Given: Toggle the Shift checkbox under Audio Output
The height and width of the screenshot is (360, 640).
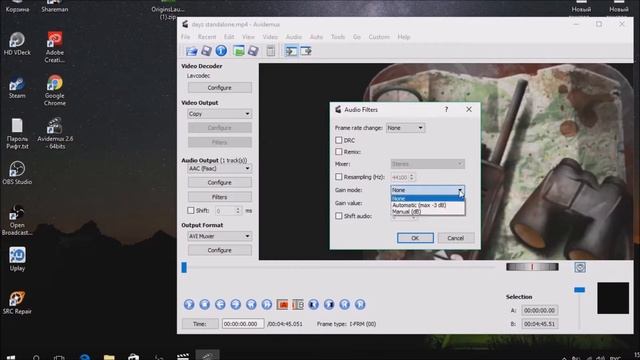Looking at the screenshot, I should pyautogui.click(x=191, y=211).
